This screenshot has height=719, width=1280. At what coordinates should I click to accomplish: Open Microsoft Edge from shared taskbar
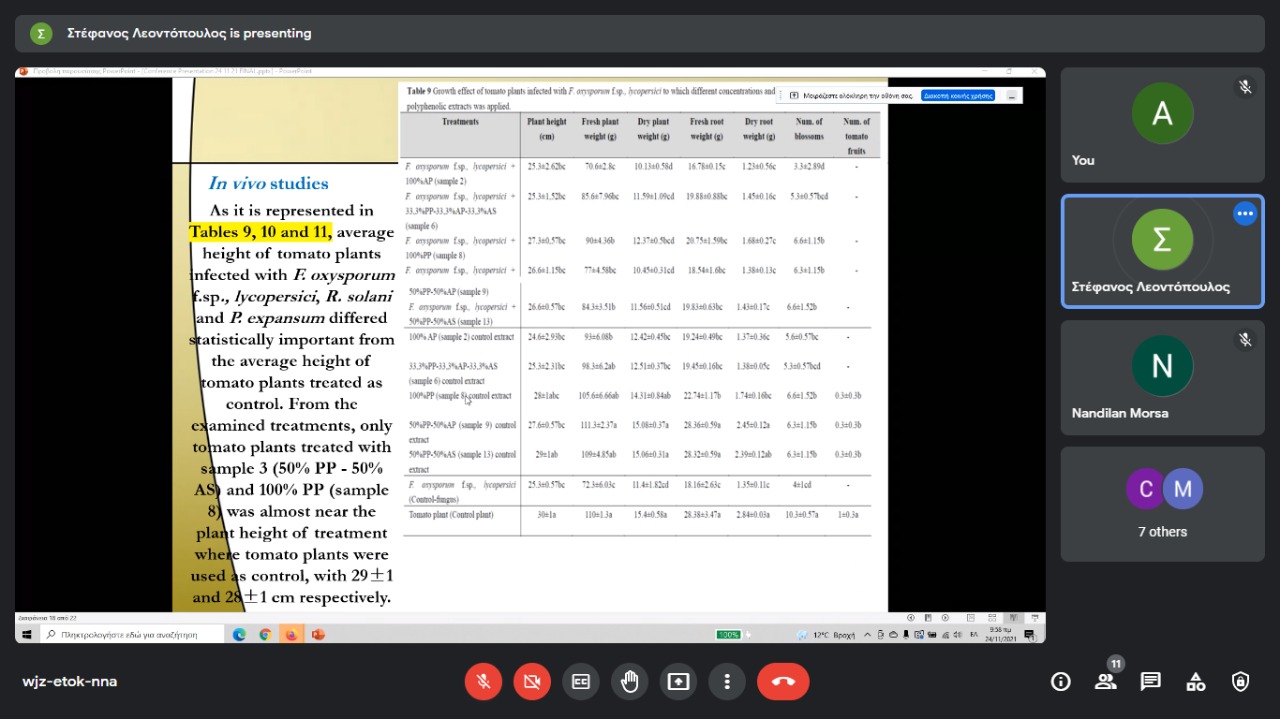point(239,634)
